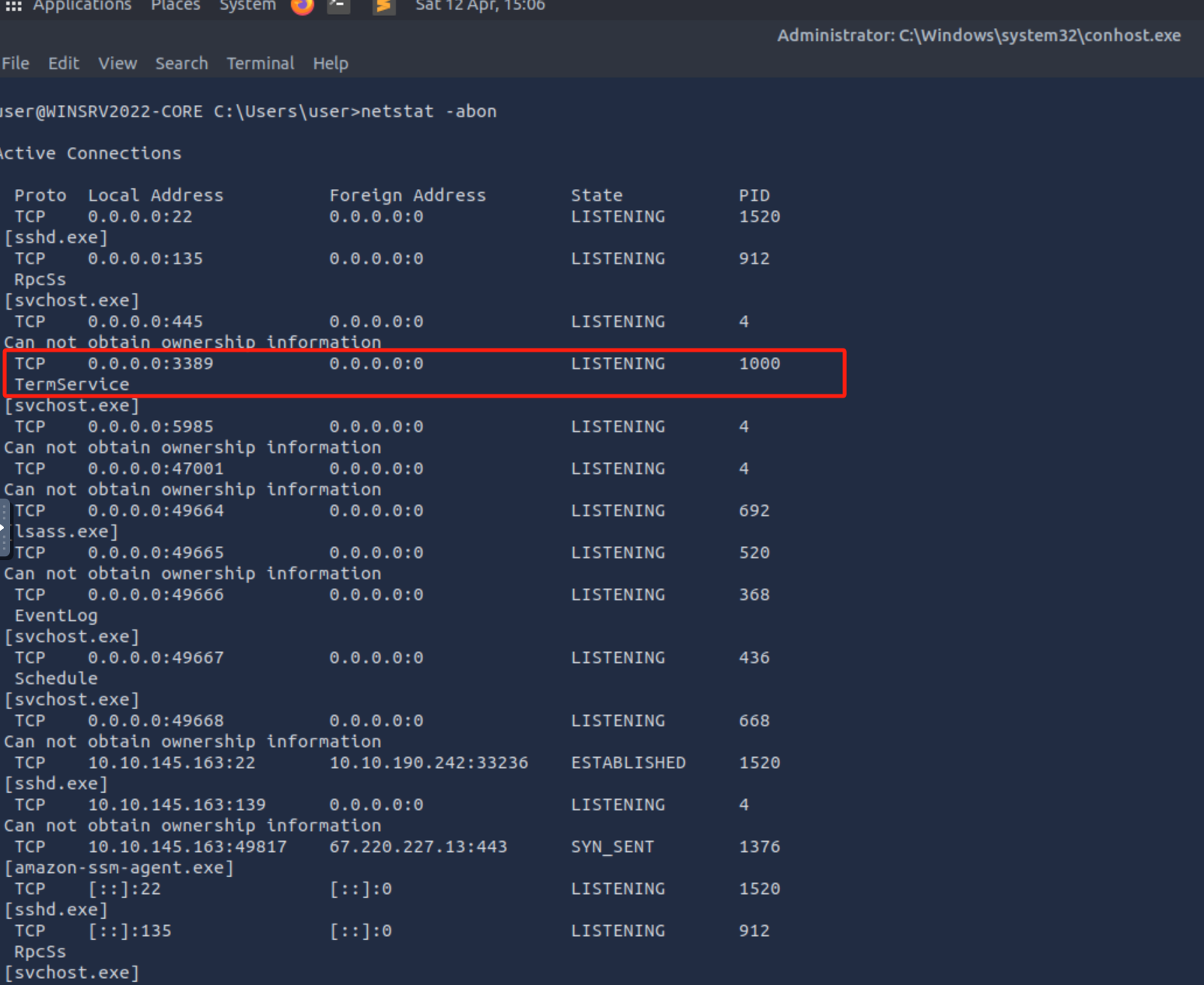Screen dimensions: 1204x985
Task: Click local address '0.0.0.0:49664'
Action: tap(156, 510)
